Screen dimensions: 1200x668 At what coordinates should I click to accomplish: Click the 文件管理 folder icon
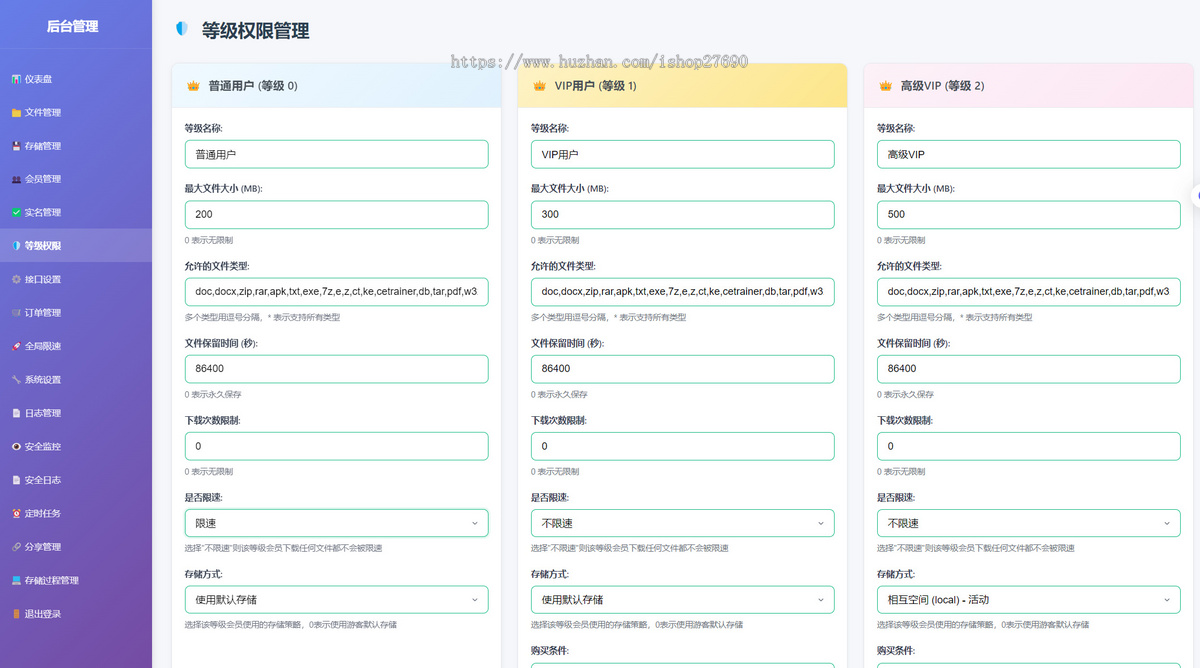click(x=16, y=113)
